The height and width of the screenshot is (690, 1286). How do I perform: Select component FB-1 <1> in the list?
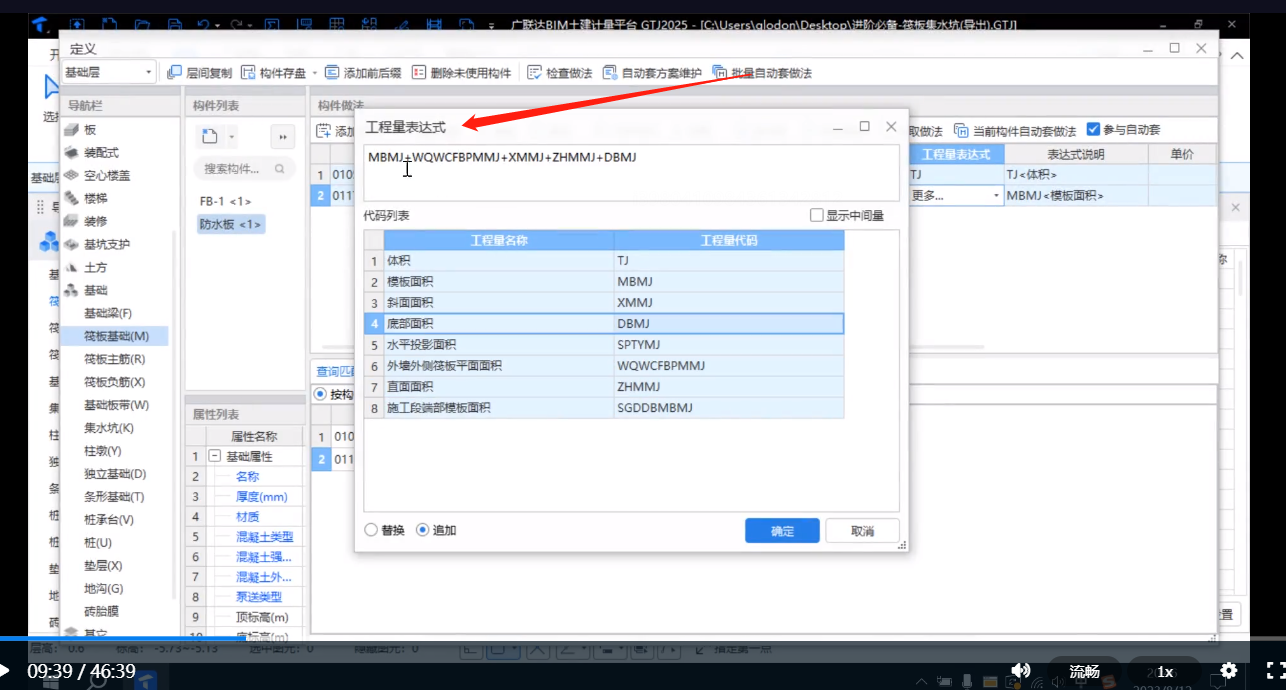point(225,201)
